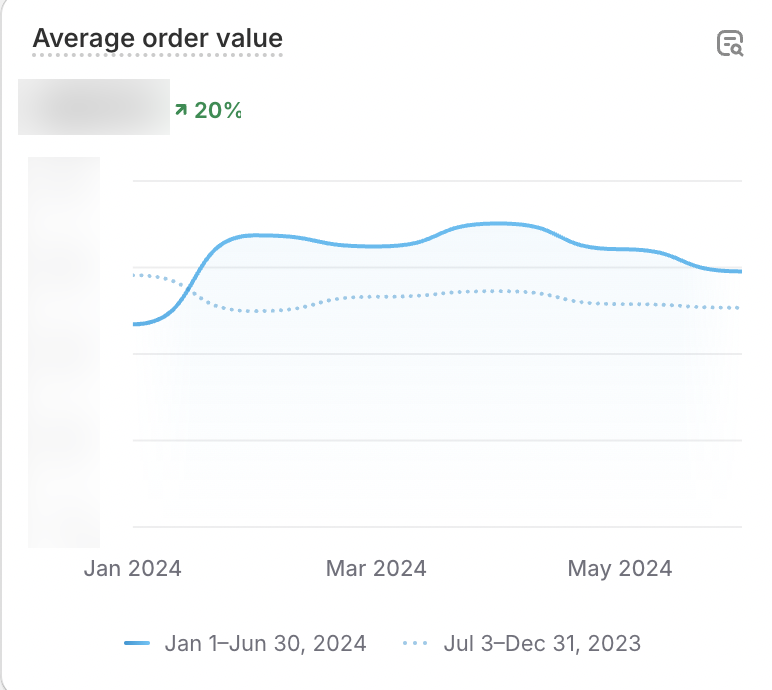Click the blurred average order value amount
The height and width of the screenshot is (690, 772).
pos(94,107)
